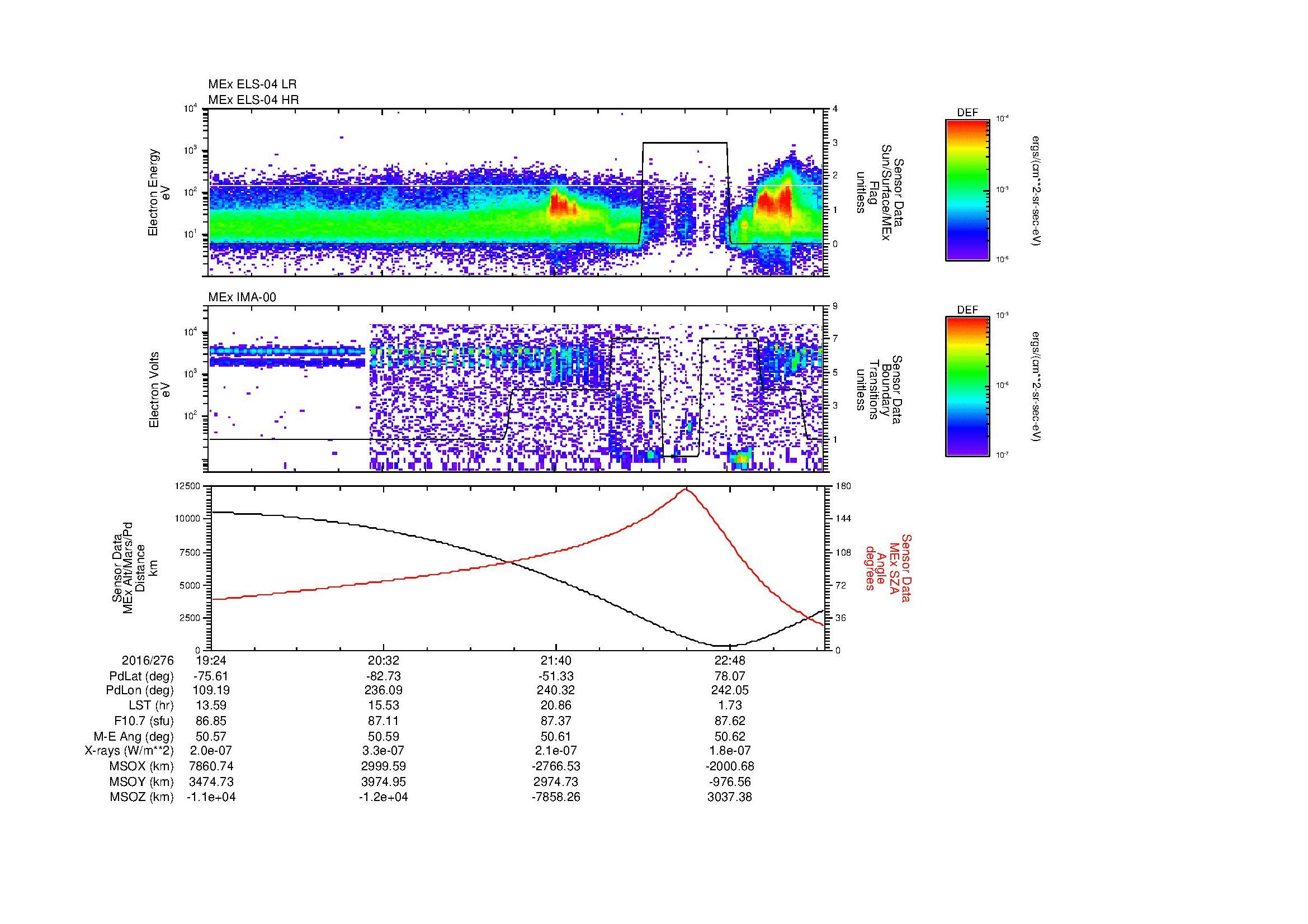Click the '19:24' time tick label
This screenshot has width=1308, height=924.
tap(211, 660)
